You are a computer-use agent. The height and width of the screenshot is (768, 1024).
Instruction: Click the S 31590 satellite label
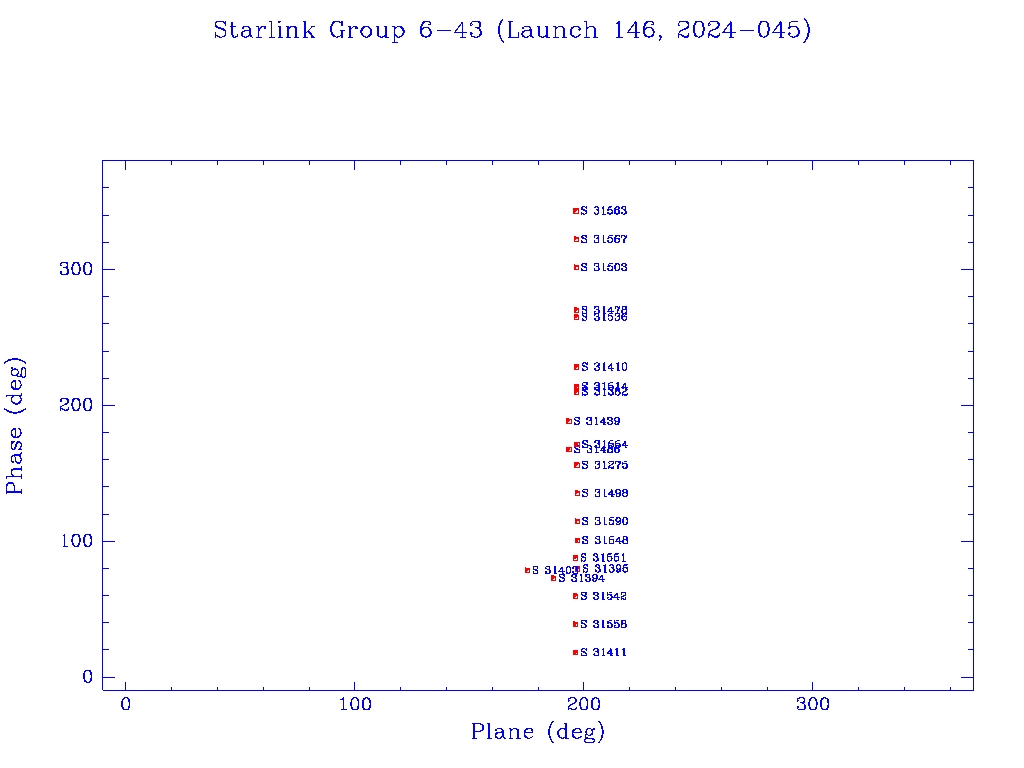pos(605,521)
